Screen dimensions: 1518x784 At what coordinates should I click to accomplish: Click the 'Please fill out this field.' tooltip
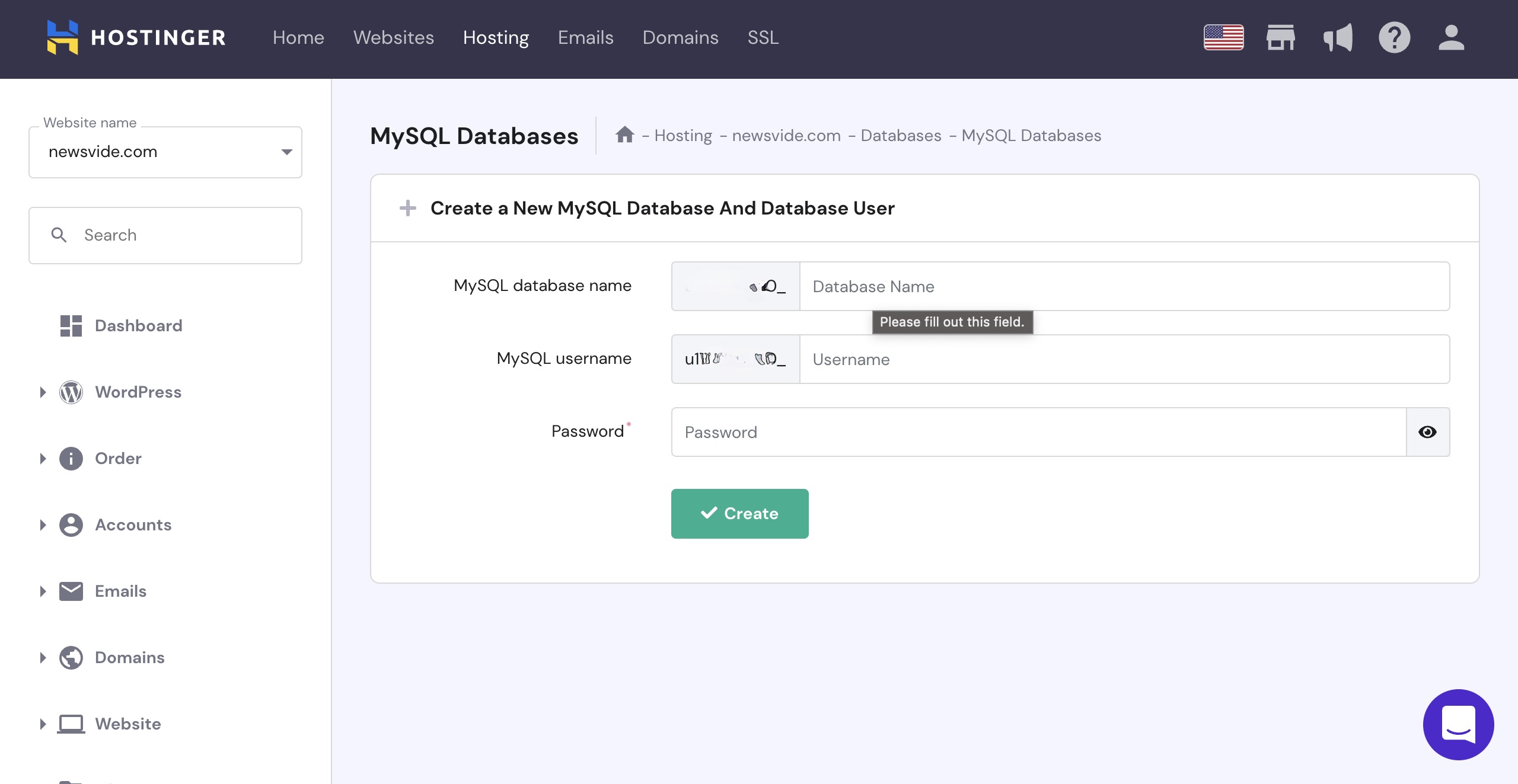pos(952,322)
